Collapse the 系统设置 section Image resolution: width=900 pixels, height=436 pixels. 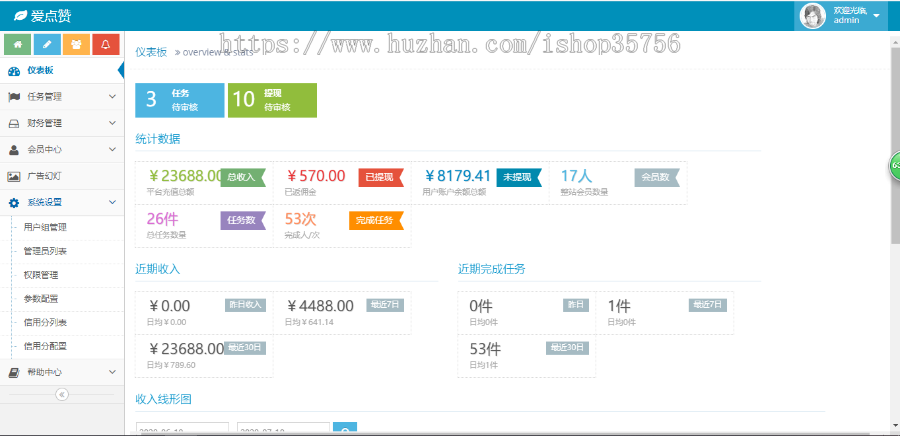pos(60,202)
